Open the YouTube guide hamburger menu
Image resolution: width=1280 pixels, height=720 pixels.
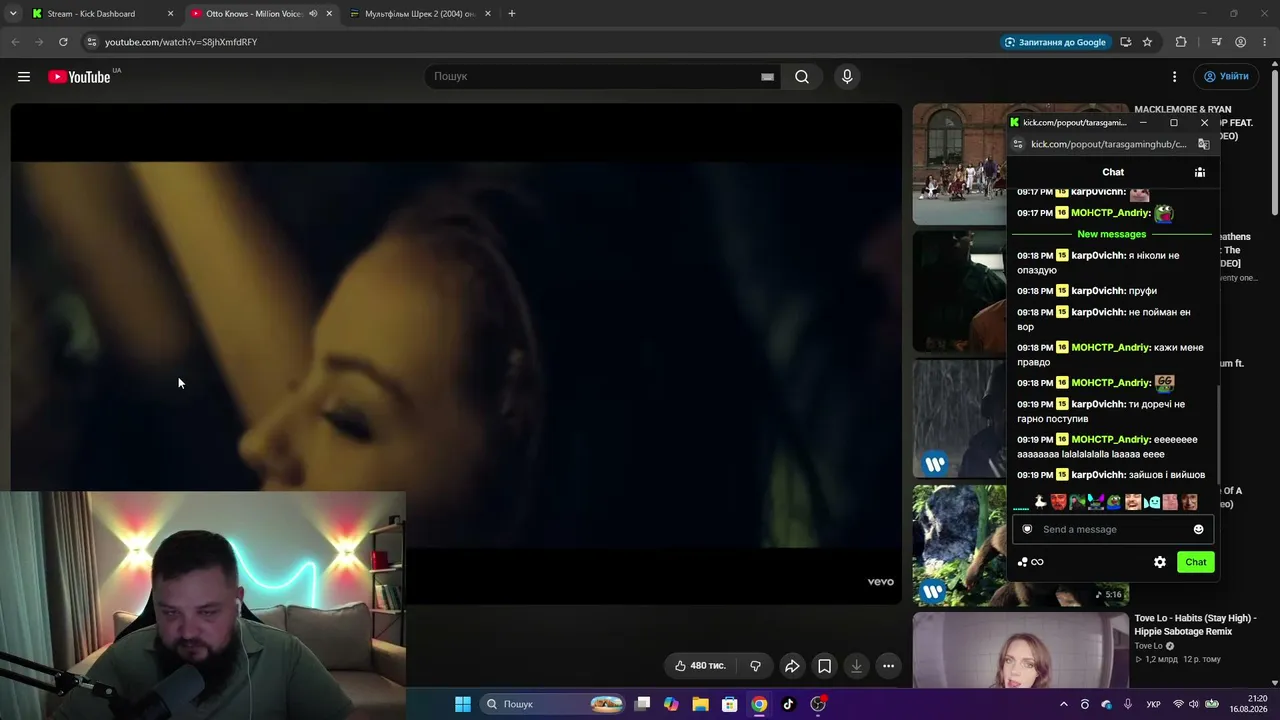pos(24,77)
